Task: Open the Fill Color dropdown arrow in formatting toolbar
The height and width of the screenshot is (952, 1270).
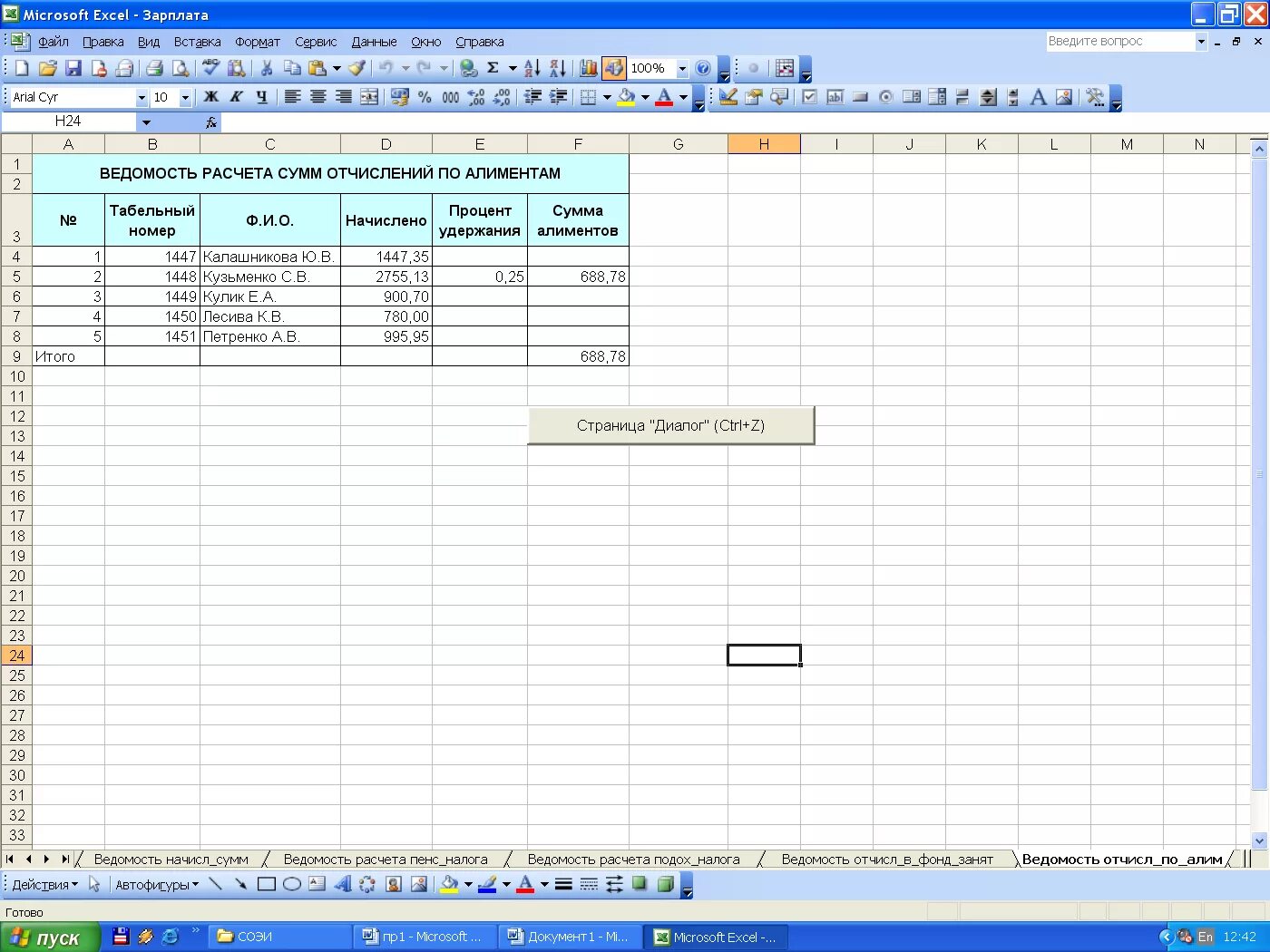Action: 645,97
